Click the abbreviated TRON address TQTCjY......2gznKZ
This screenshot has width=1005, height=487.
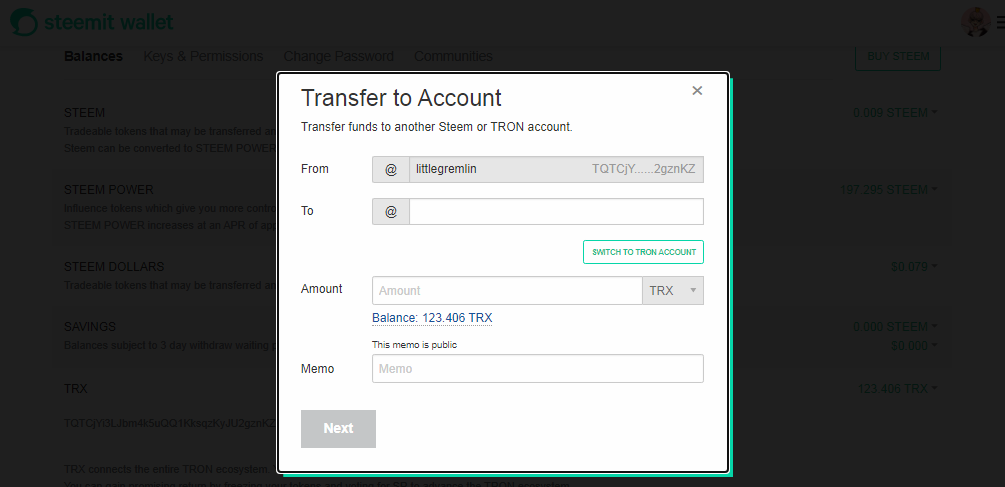(x=644, y=169)
